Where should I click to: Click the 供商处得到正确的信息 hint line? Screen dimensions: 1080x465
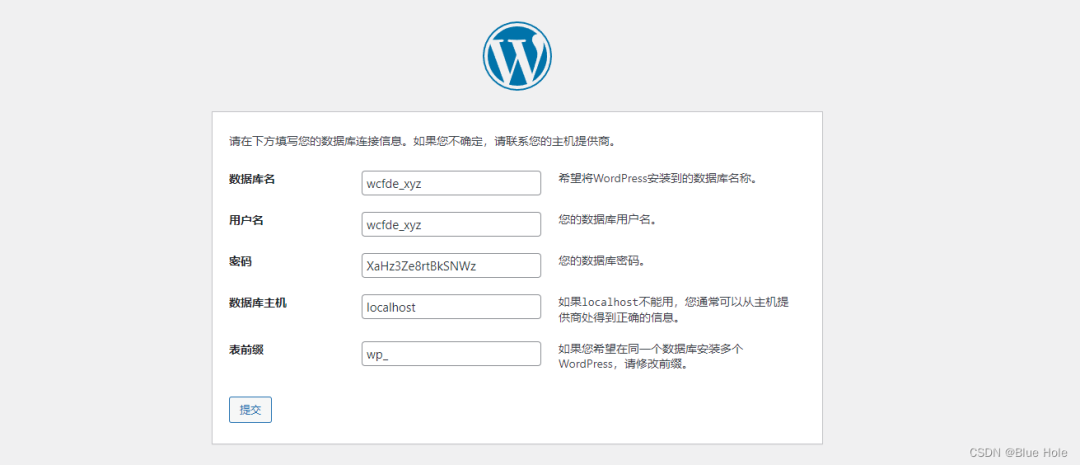pos(619,318)
